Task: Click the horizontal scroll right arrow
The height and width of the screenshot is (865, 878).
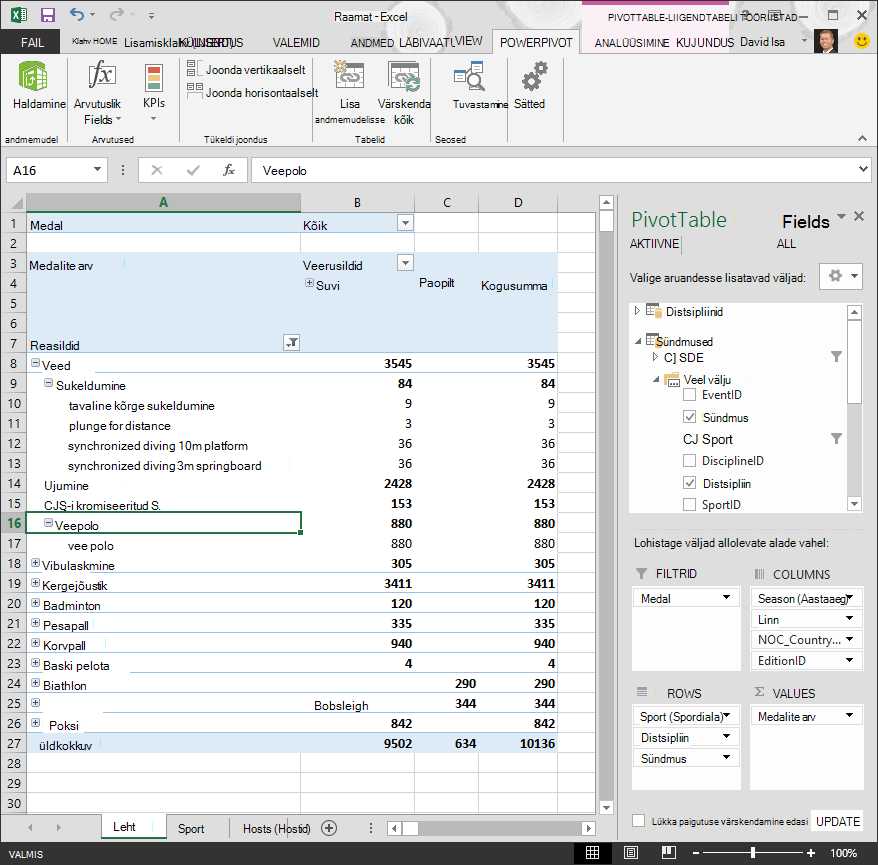Action: [x=588, y=828]
